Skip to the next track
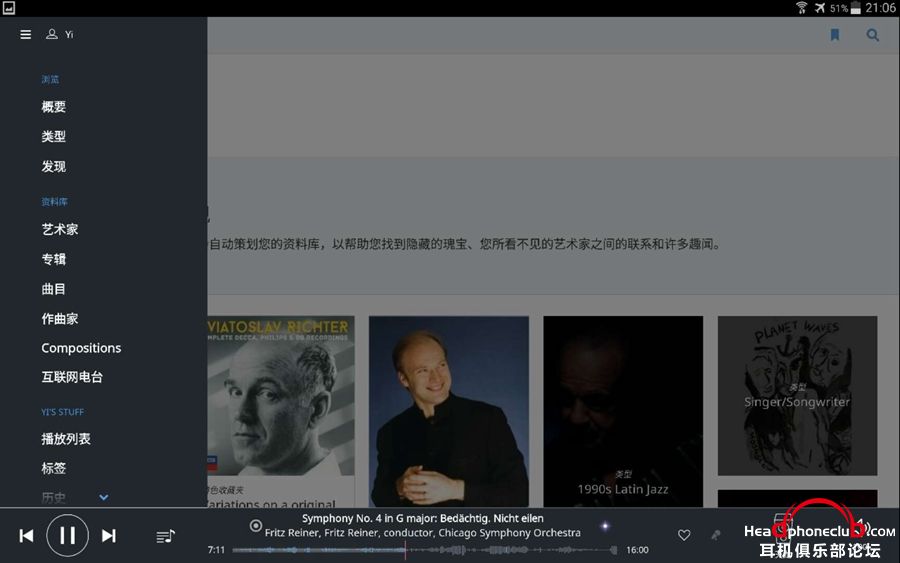 (108, 536)
